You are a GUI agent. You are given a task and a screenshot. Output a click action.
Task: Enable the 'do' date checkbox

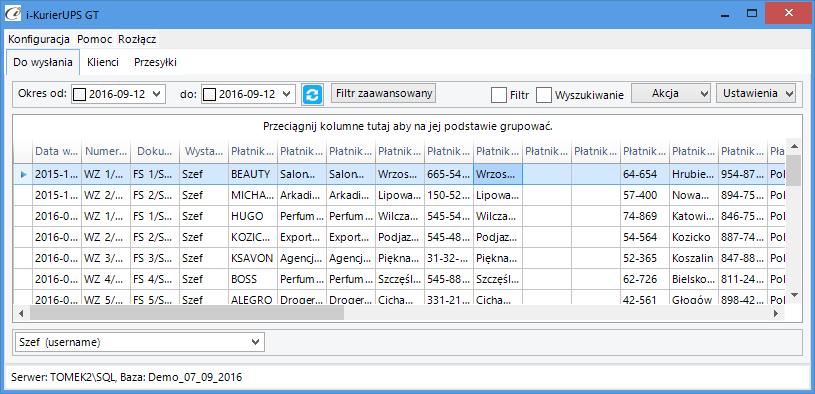click(x=209, y=94)
